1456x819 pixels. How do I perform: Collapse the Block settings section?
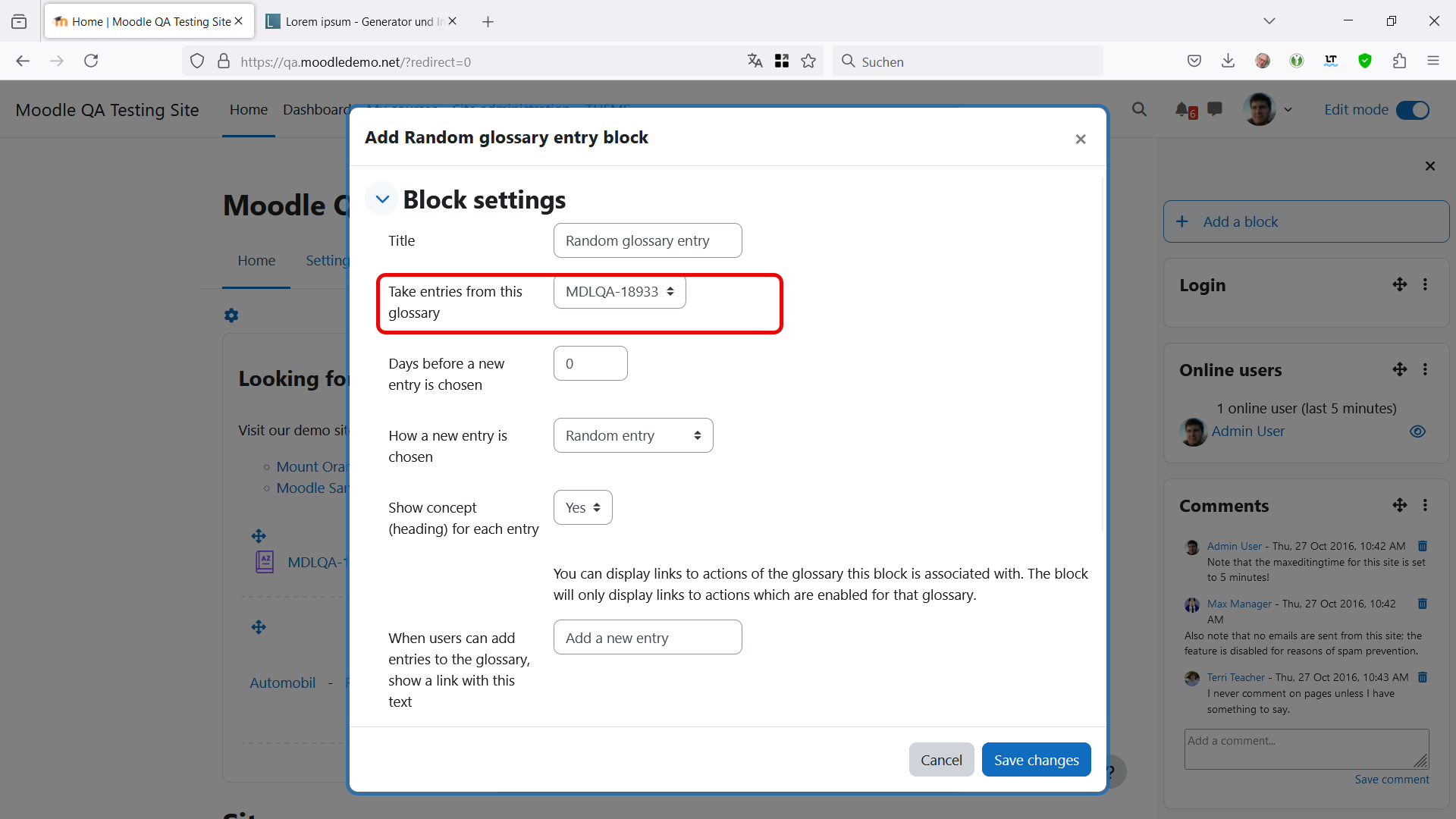tap(382, 199)
